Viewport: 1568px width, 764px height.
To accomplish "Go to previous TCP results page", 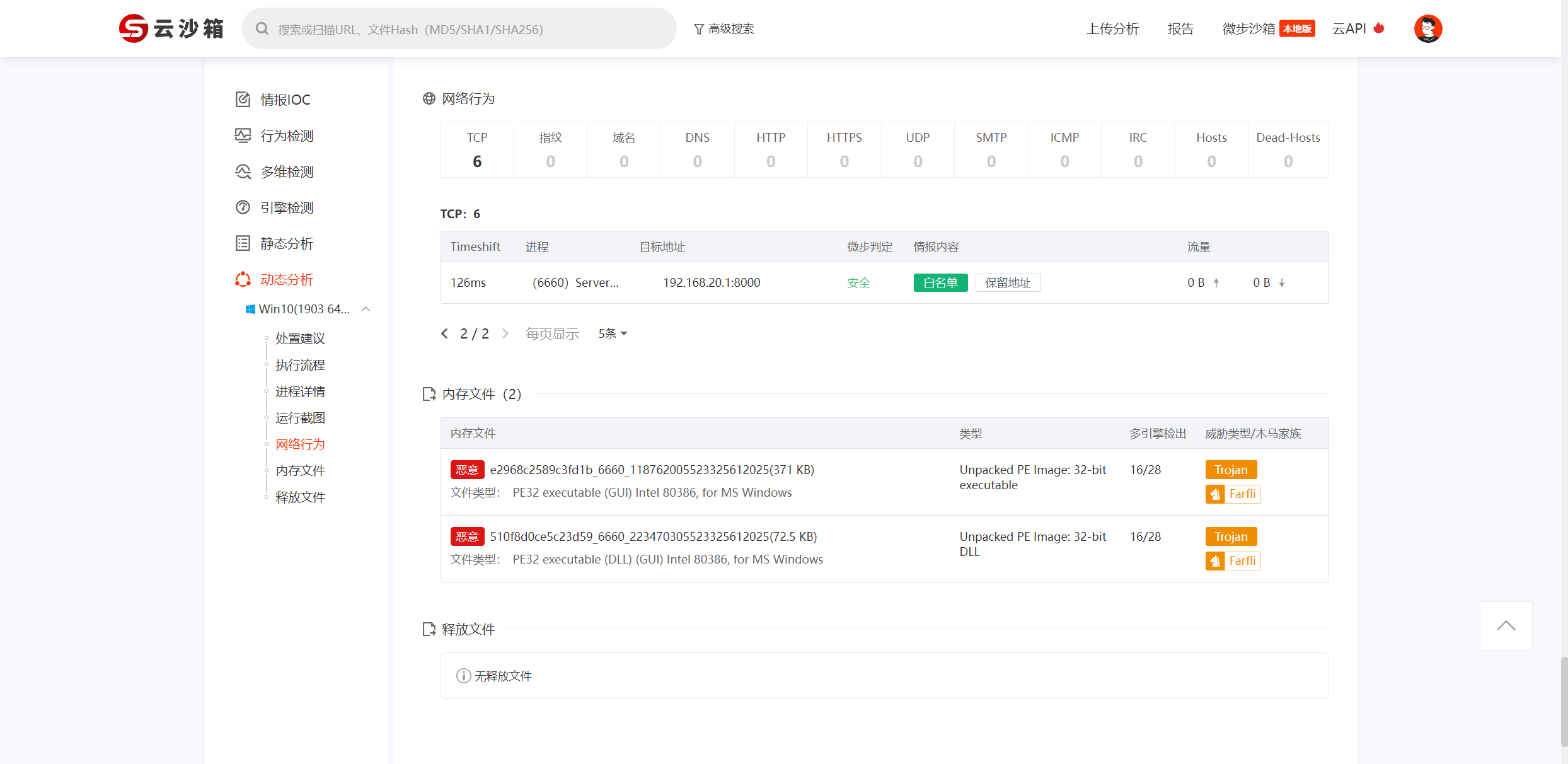I will pos(445,333).
